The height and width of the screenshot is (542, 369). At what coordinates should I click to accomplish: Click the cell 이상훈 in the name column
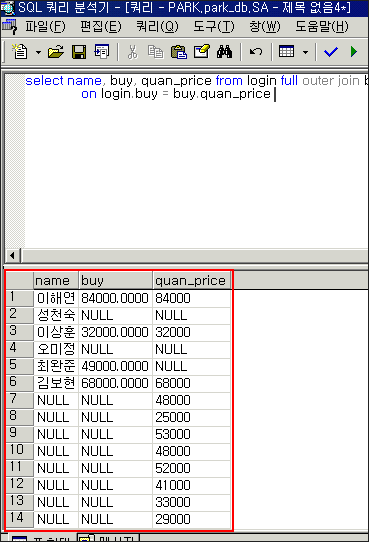56,332
